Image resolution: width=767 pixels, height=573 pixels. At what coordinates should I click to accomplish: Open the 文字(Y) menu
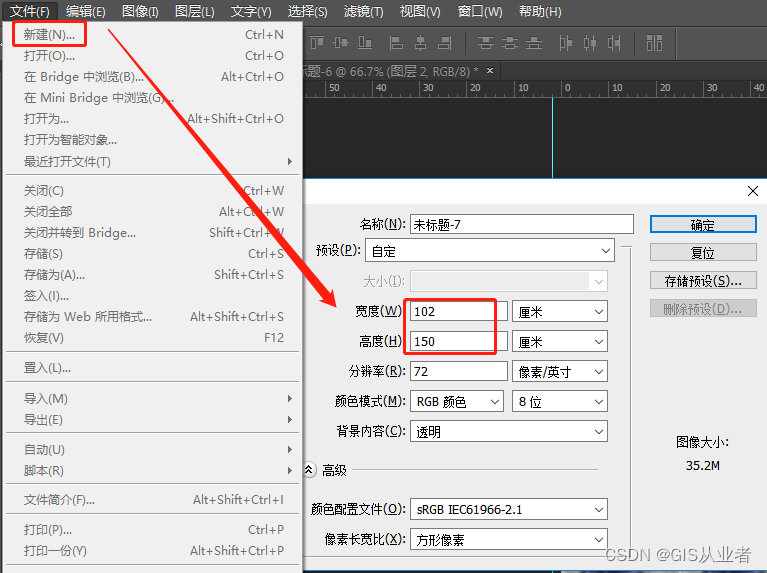(251, 11)
